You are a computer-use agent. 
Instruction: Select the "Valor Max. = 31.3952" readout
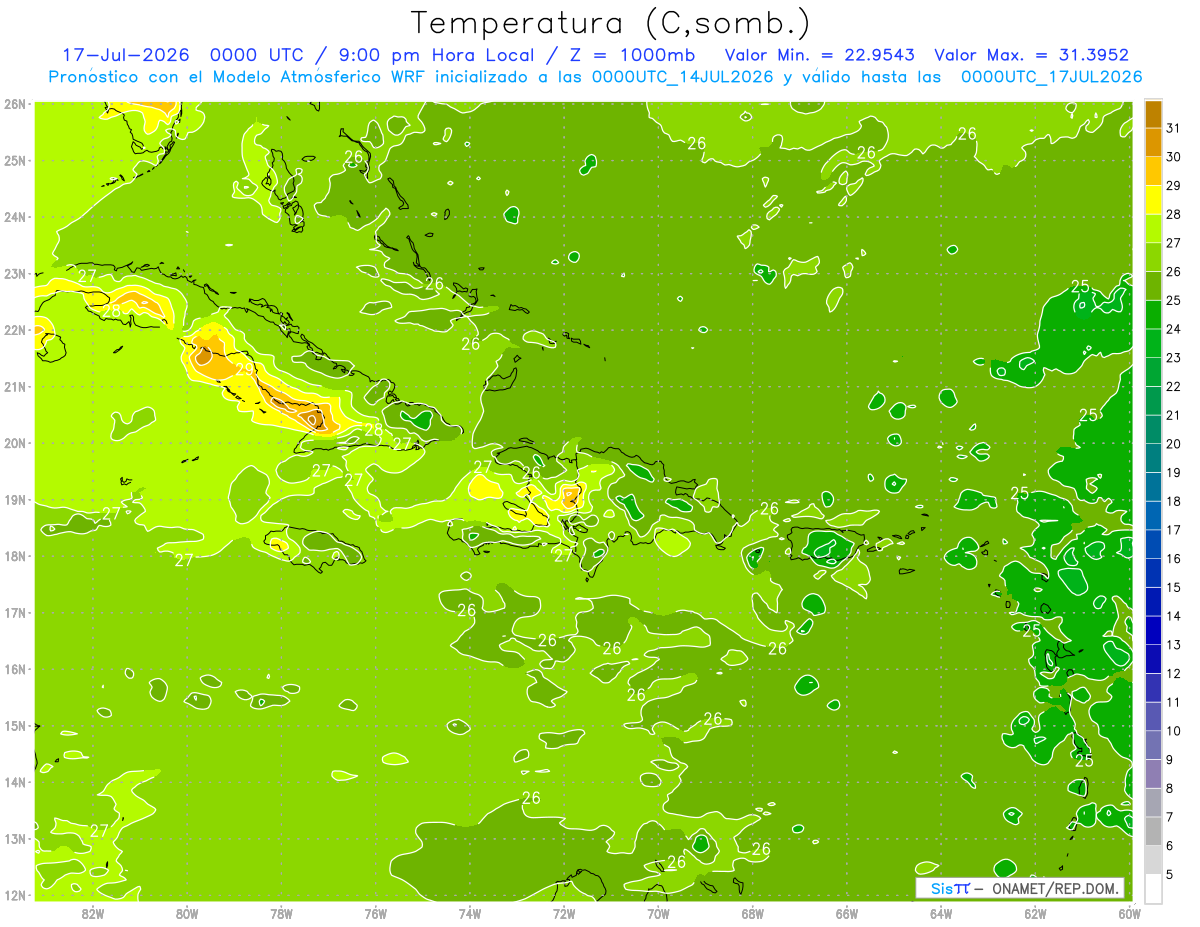click(x=1031, y=55)
